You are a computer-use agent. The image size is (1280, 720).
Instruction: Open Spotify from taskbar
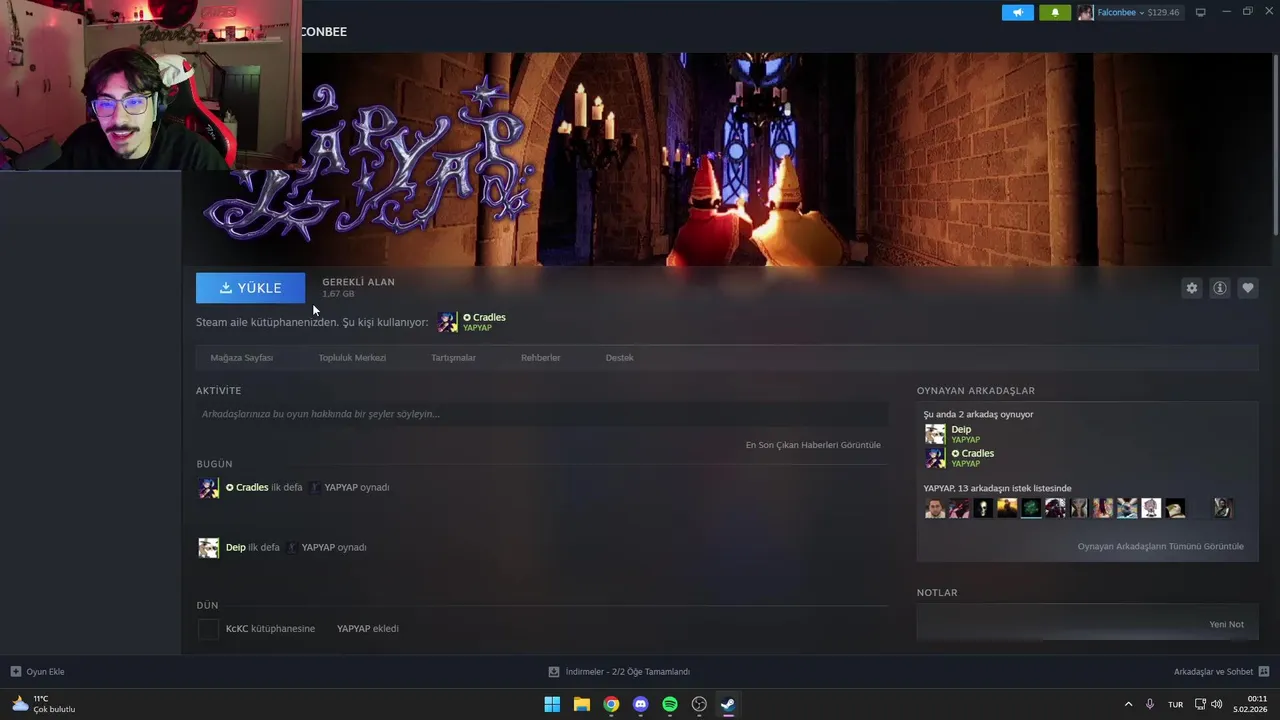click(670, 704)
